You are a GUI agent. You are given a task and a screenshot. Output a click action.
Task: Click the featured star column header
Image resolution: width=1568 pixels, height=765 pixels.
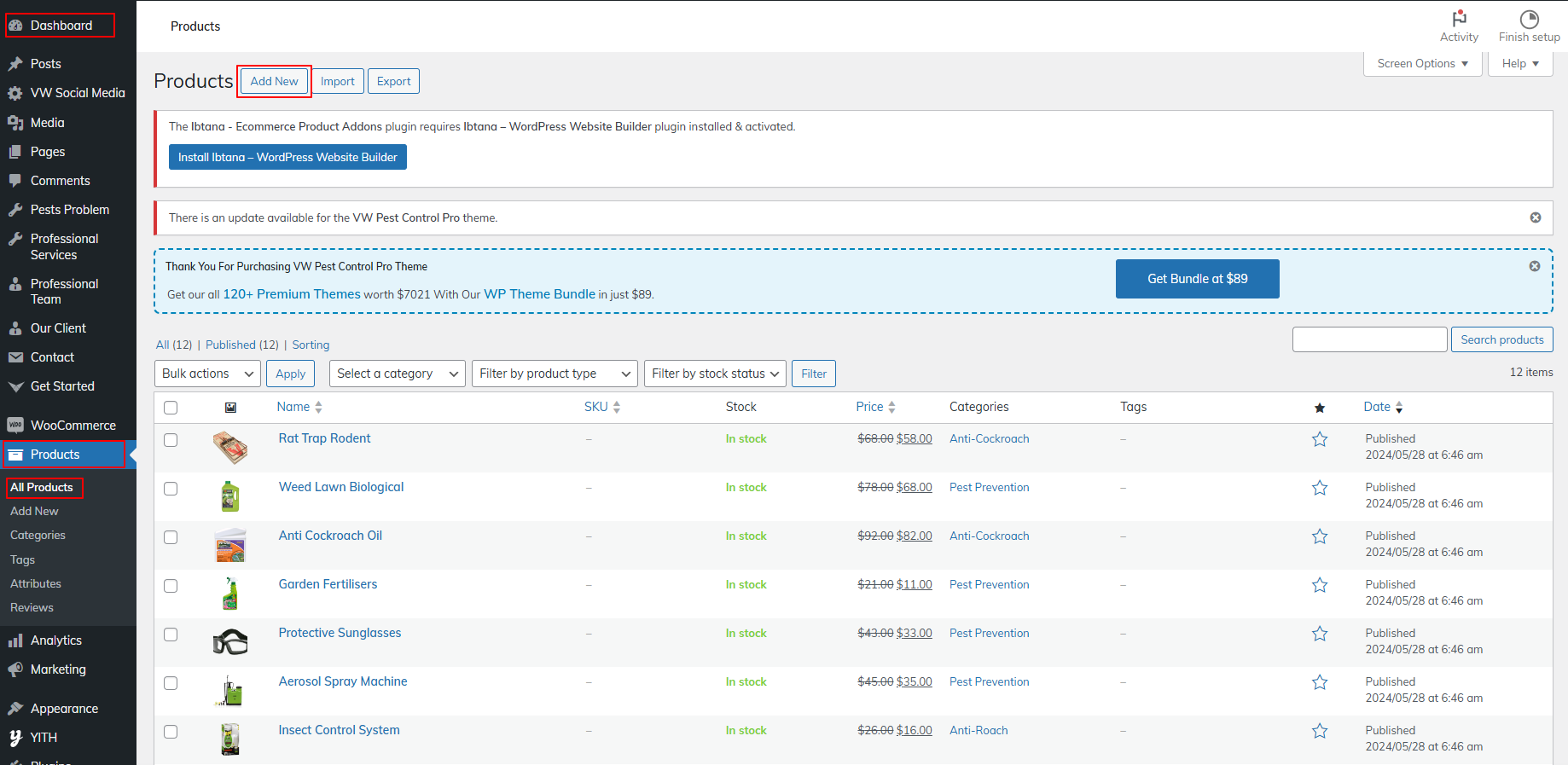pos(1320,408)
